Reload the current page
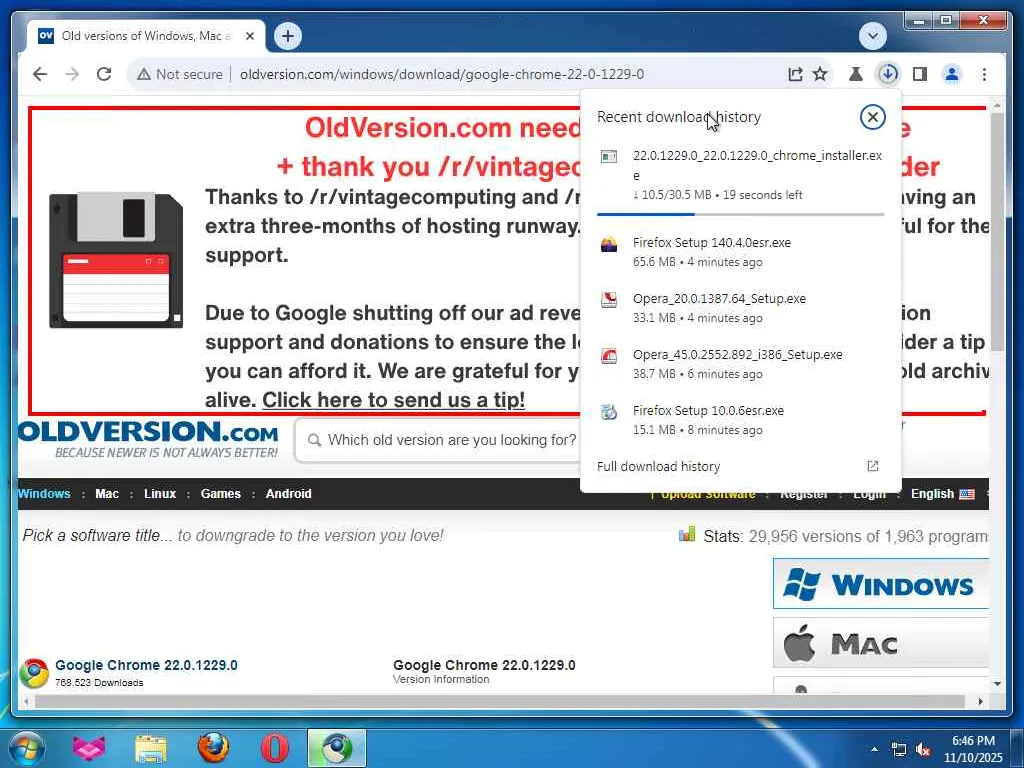1024x768 pixels. point(104,74)
